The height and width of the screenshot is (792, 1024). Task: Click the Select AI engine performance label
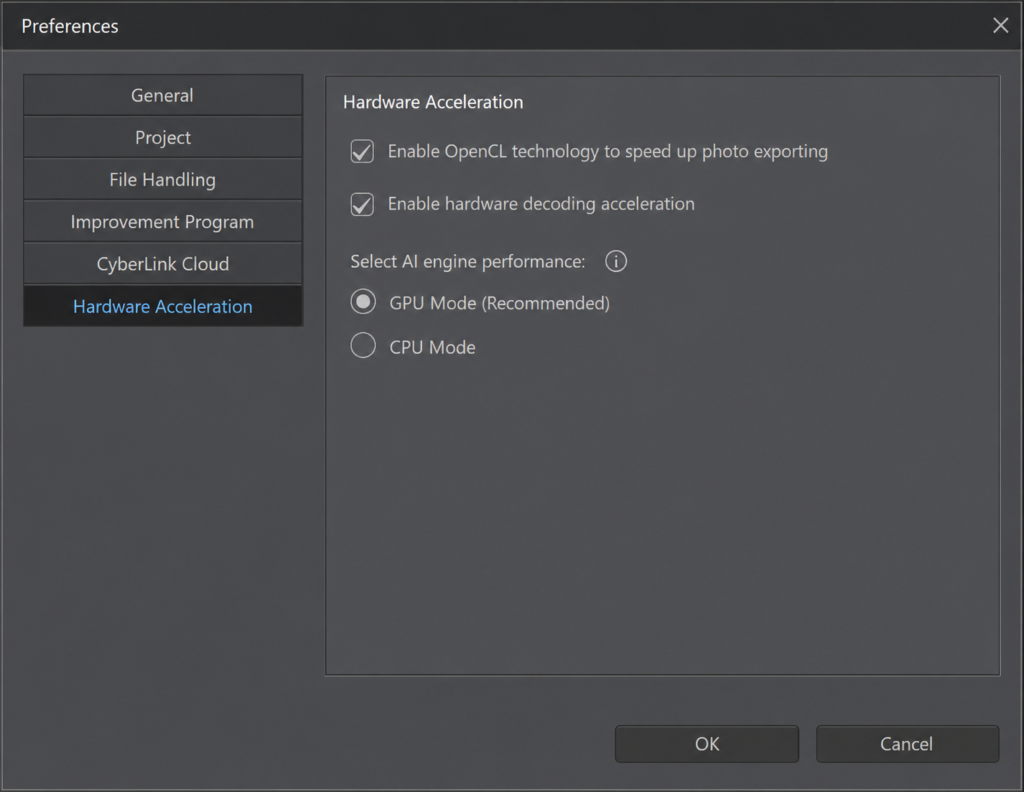pos(468,262)
